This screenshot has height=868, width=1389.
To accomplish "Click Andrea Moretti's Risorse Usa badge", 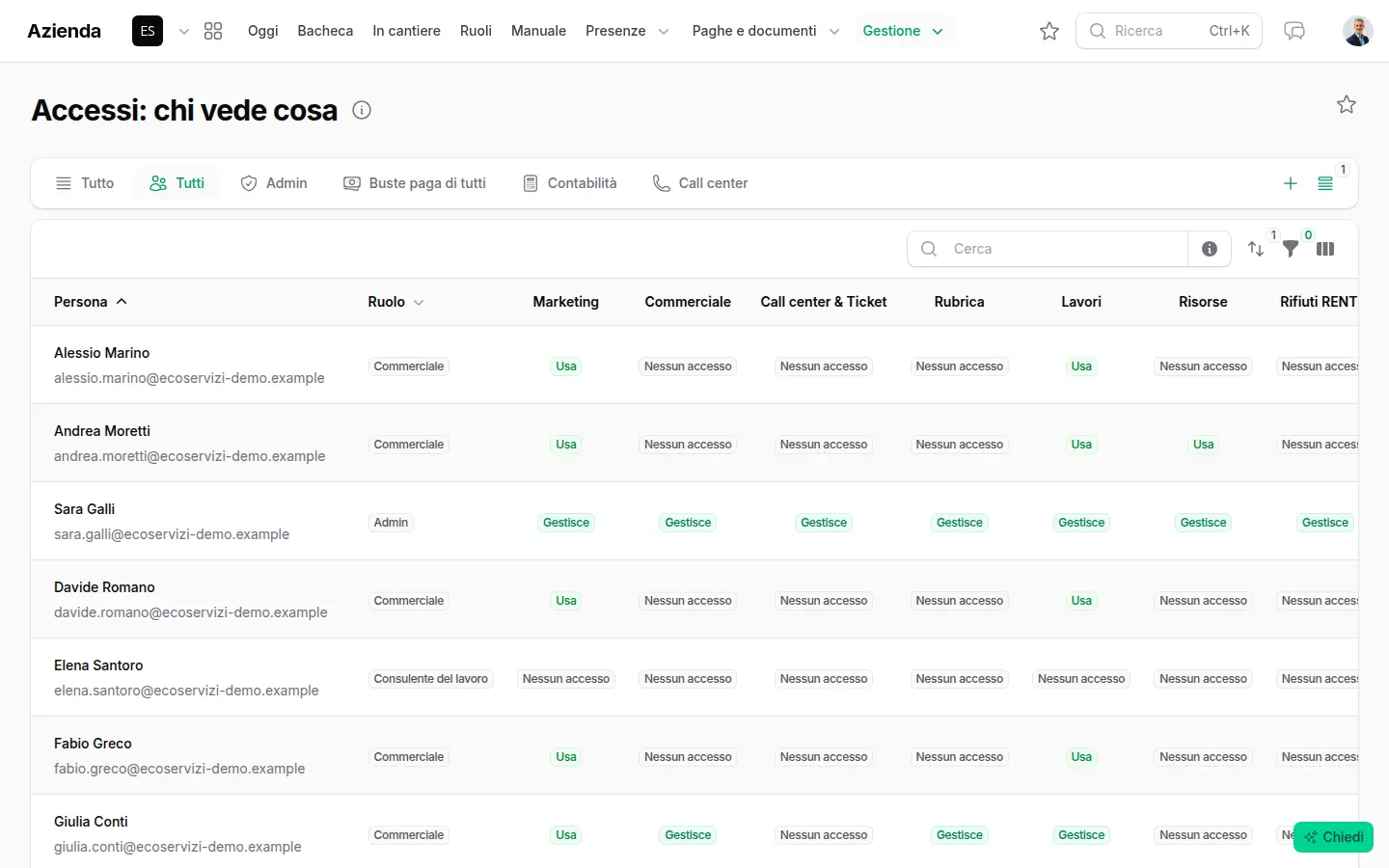I will [1203, 445].
